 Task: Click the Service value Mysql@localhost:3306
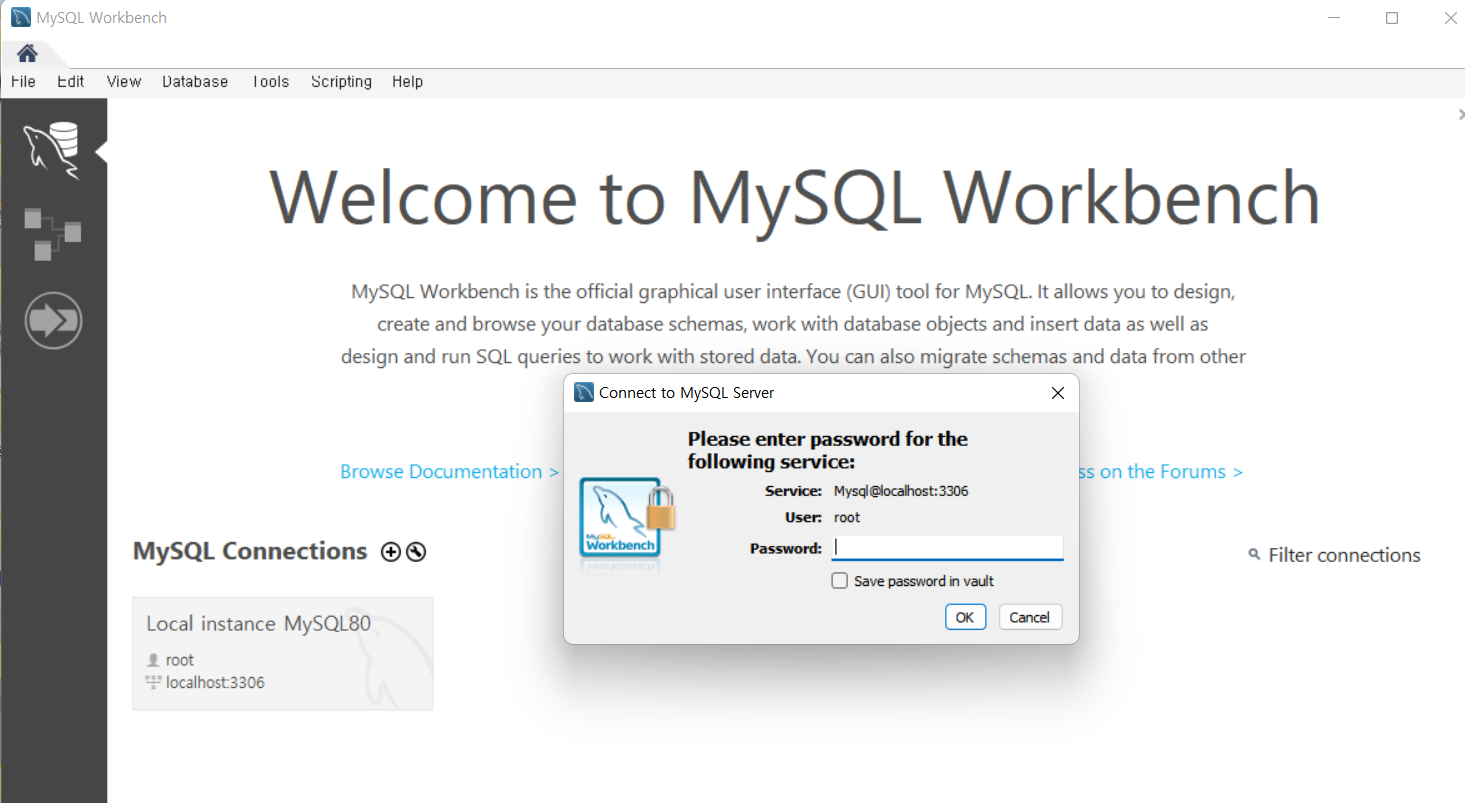(901, 491)
